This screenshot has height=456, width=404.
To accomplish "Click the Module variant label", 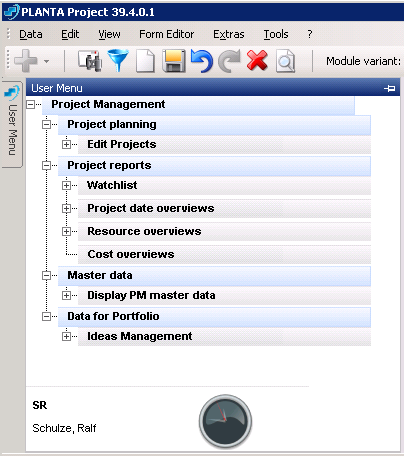I will (363, 61).
